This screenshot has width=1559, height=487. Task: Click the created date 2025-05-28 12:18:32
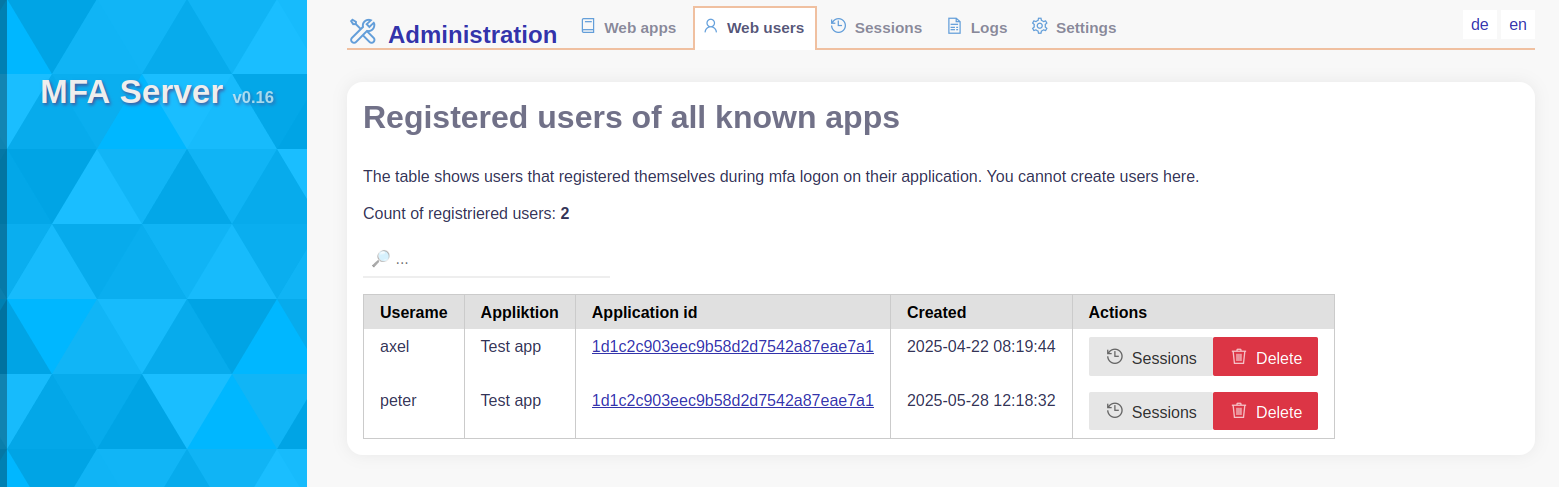point(981,401)
